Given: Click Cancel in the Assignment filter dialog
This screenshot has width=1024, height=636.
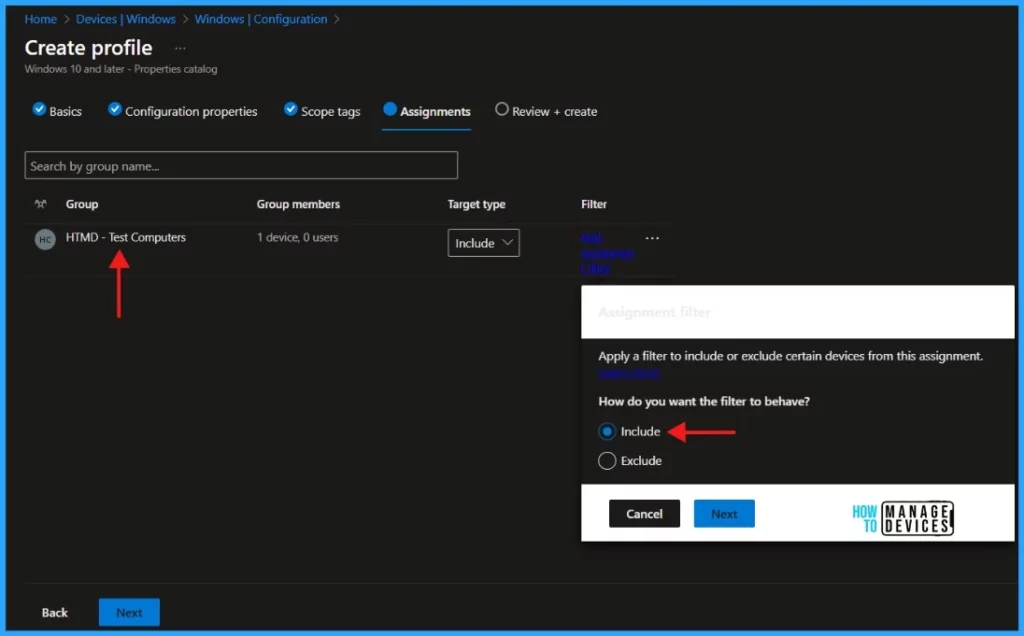Looking at the screenshot, I should 644,514.
